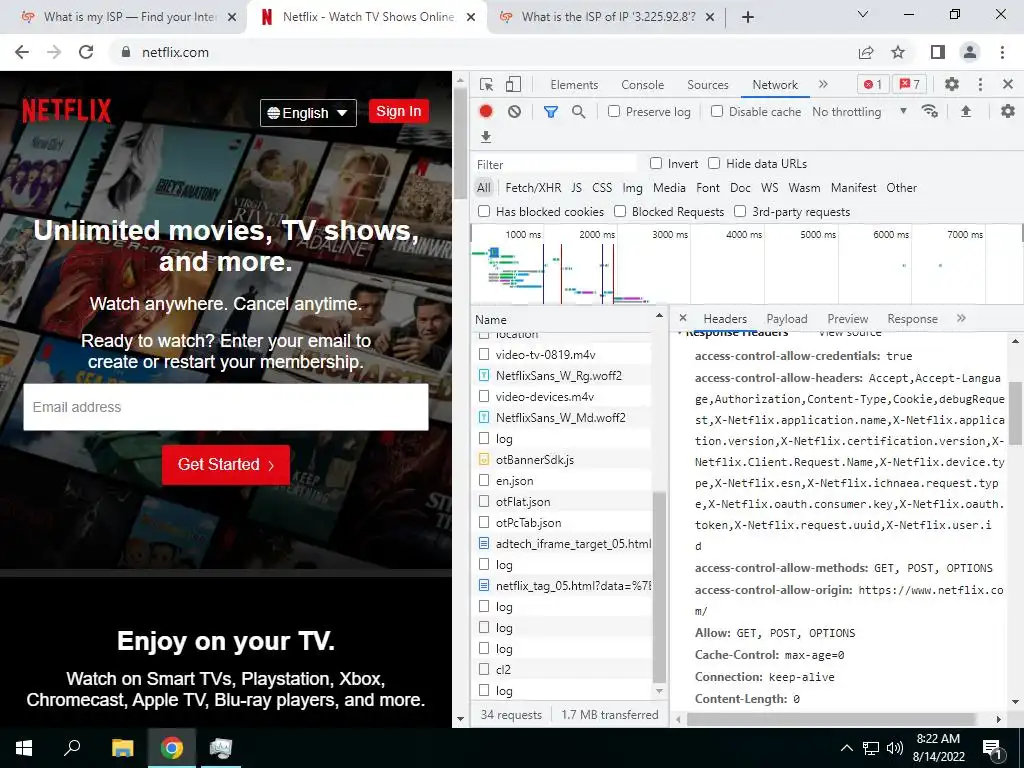The width and height of the screenshot is (1024, 768).
Task: Bookmark this page with star icon
Action: point(898,52)
